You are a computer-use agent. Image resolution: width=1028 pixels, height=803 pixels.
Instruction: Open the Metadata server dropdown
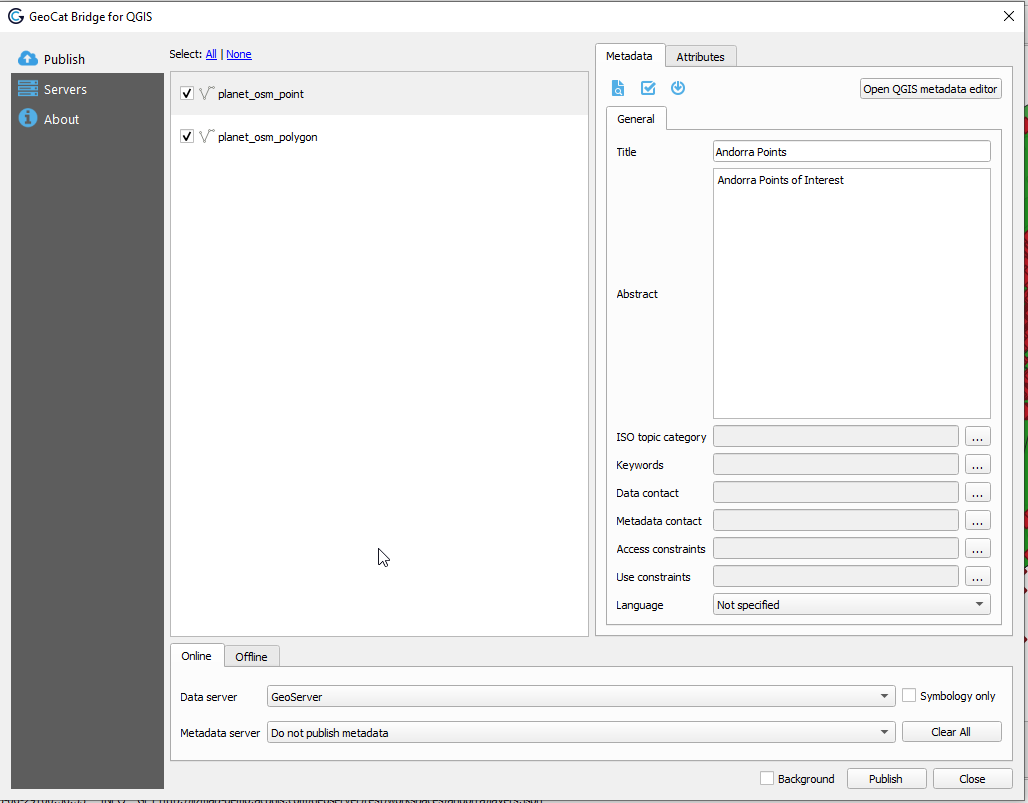tap(580, 733)
